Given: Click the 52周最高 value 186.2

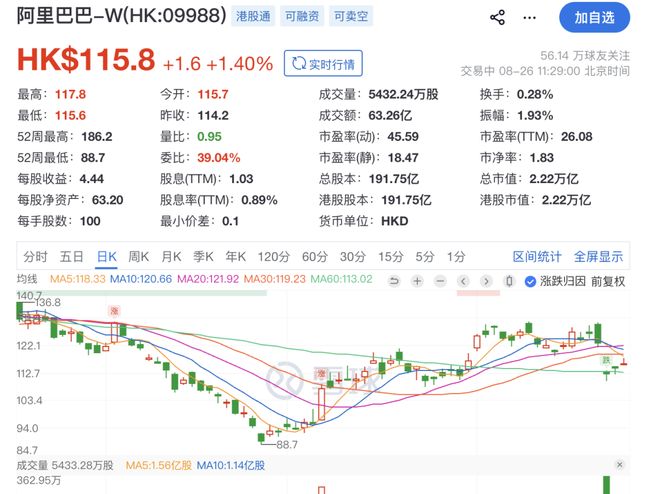Looking at the screenshot, I should [x=97, y=137].
